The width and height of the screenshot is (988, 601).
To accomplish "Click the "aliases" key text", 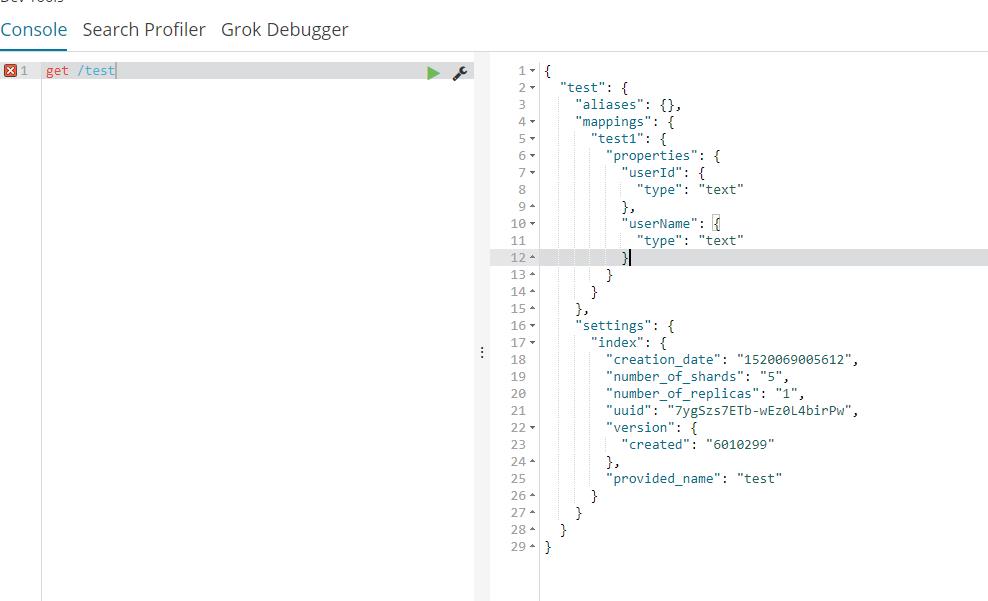I will tap(609, 105).
